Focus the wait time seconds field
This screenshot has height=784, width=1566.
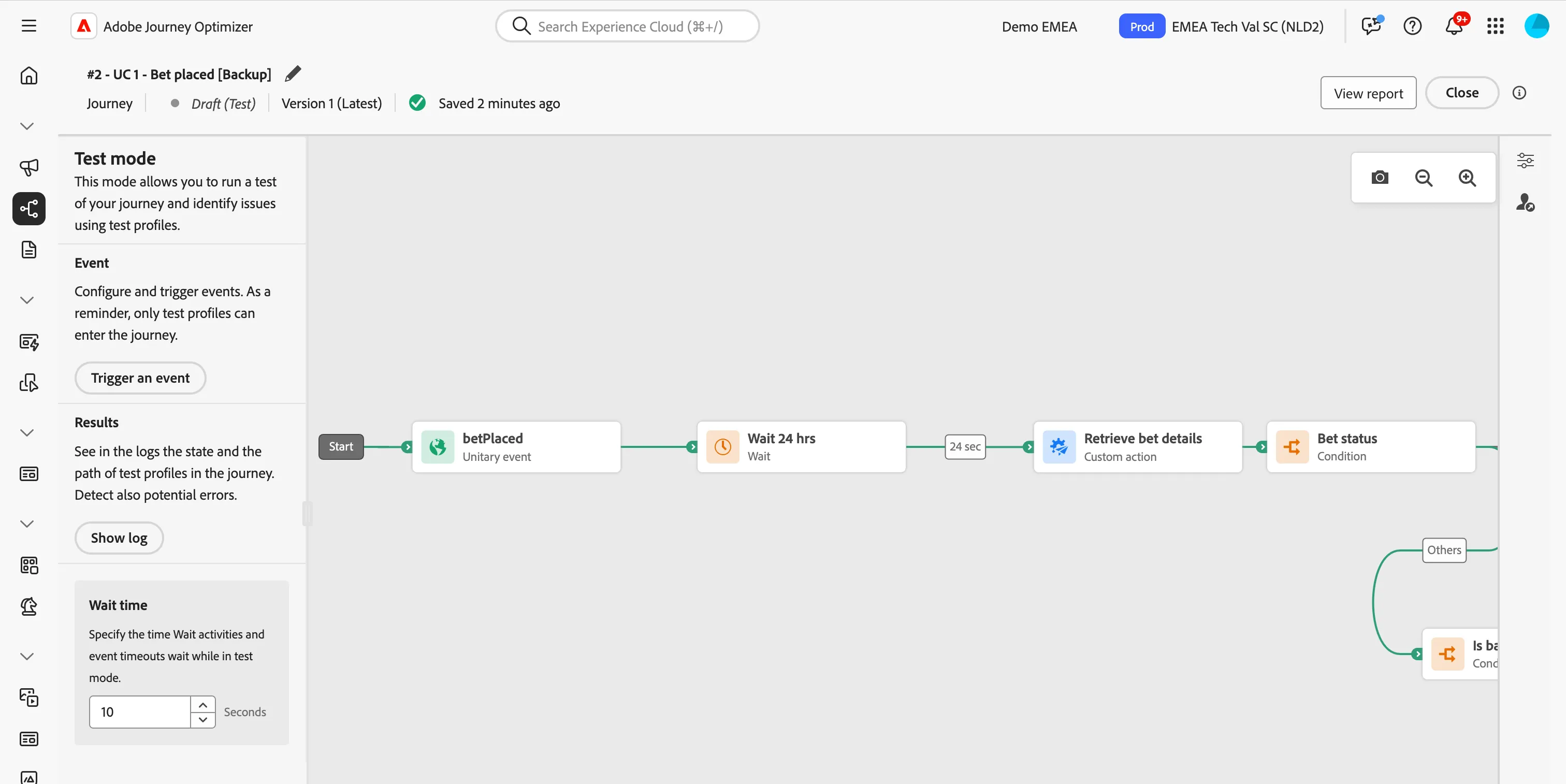tap(140, 712)
